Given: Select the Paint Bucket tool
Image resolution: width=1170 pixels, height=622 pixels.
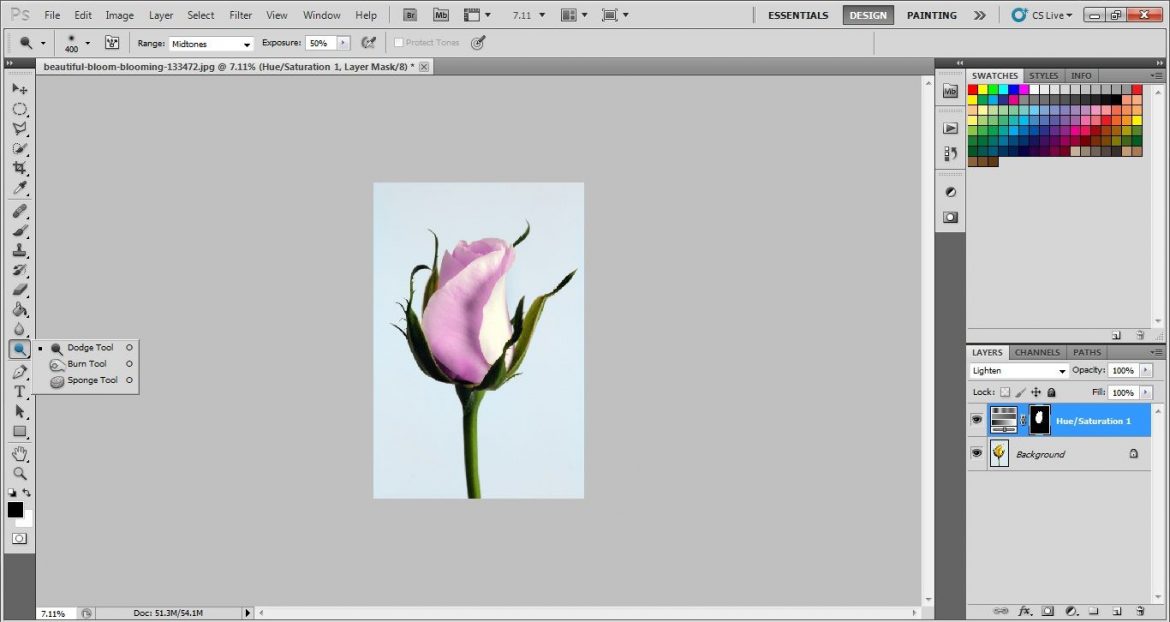Looking at the screenshot, I should tap(19, 310).
